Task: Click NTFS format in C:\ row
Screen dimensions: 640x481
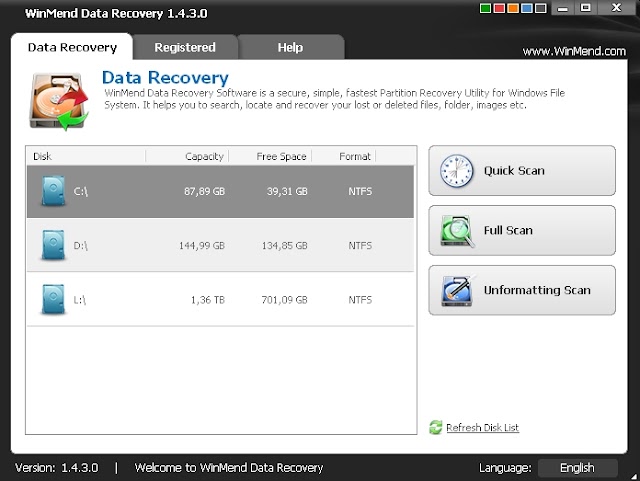Action: click(360, 191)
